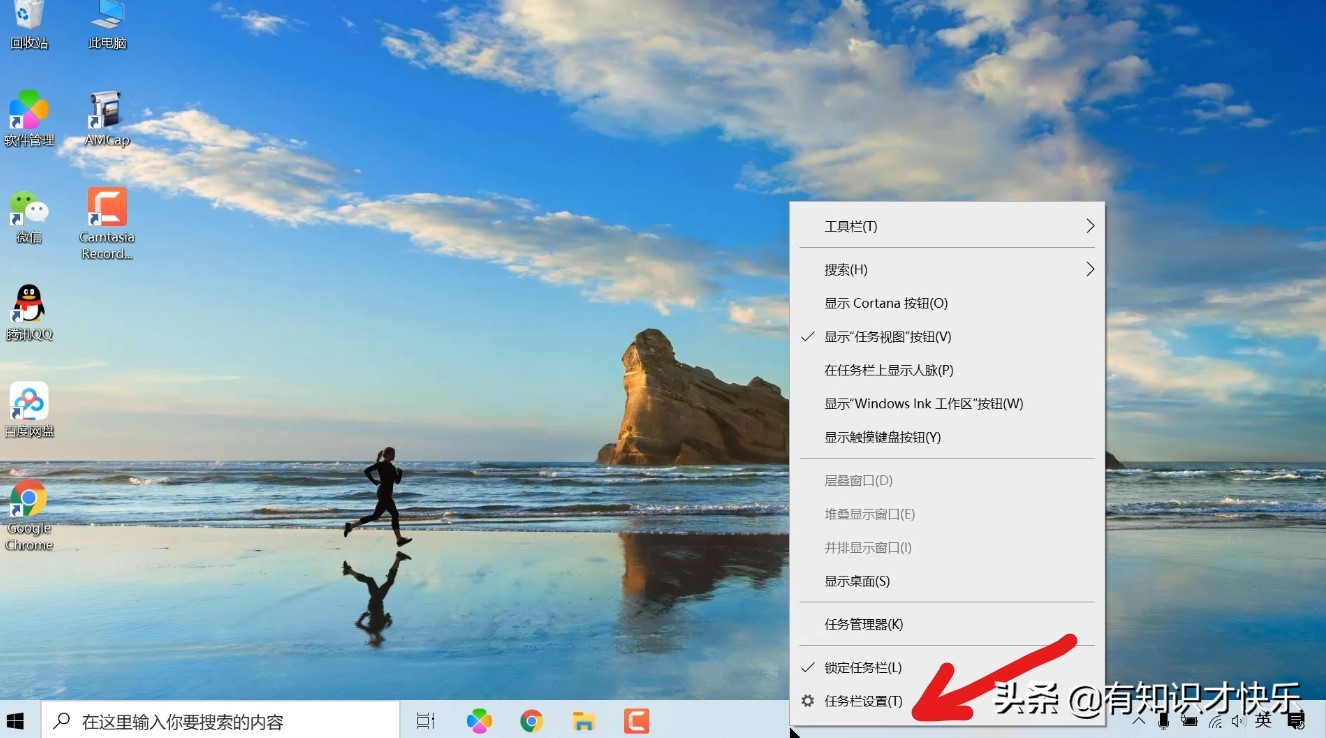Launch AMCap from the desktop
This screenshot has width=1326, height=738.
tap(106, 115)
